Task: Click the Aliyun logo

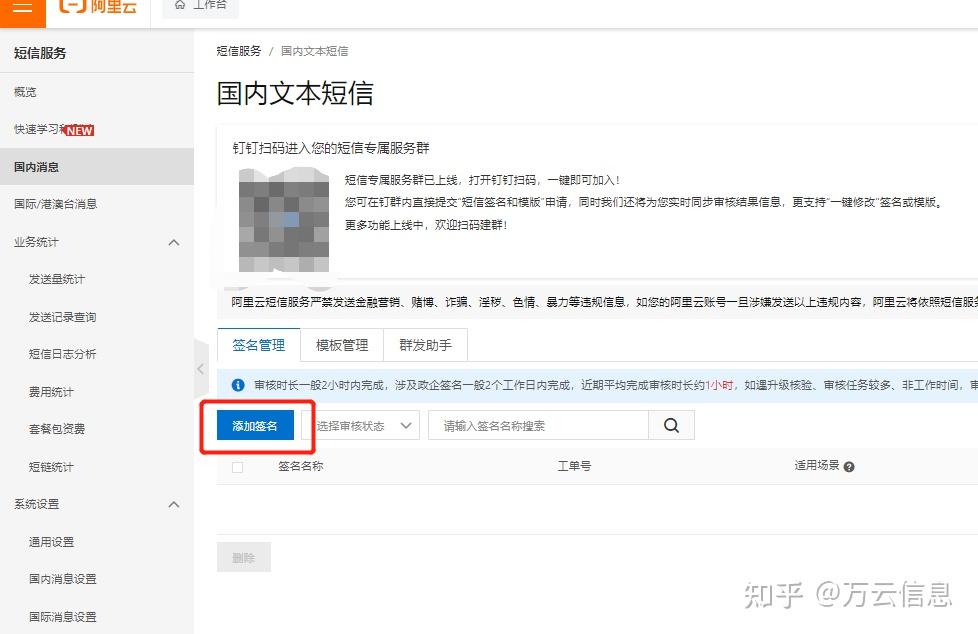Action: 99,6
